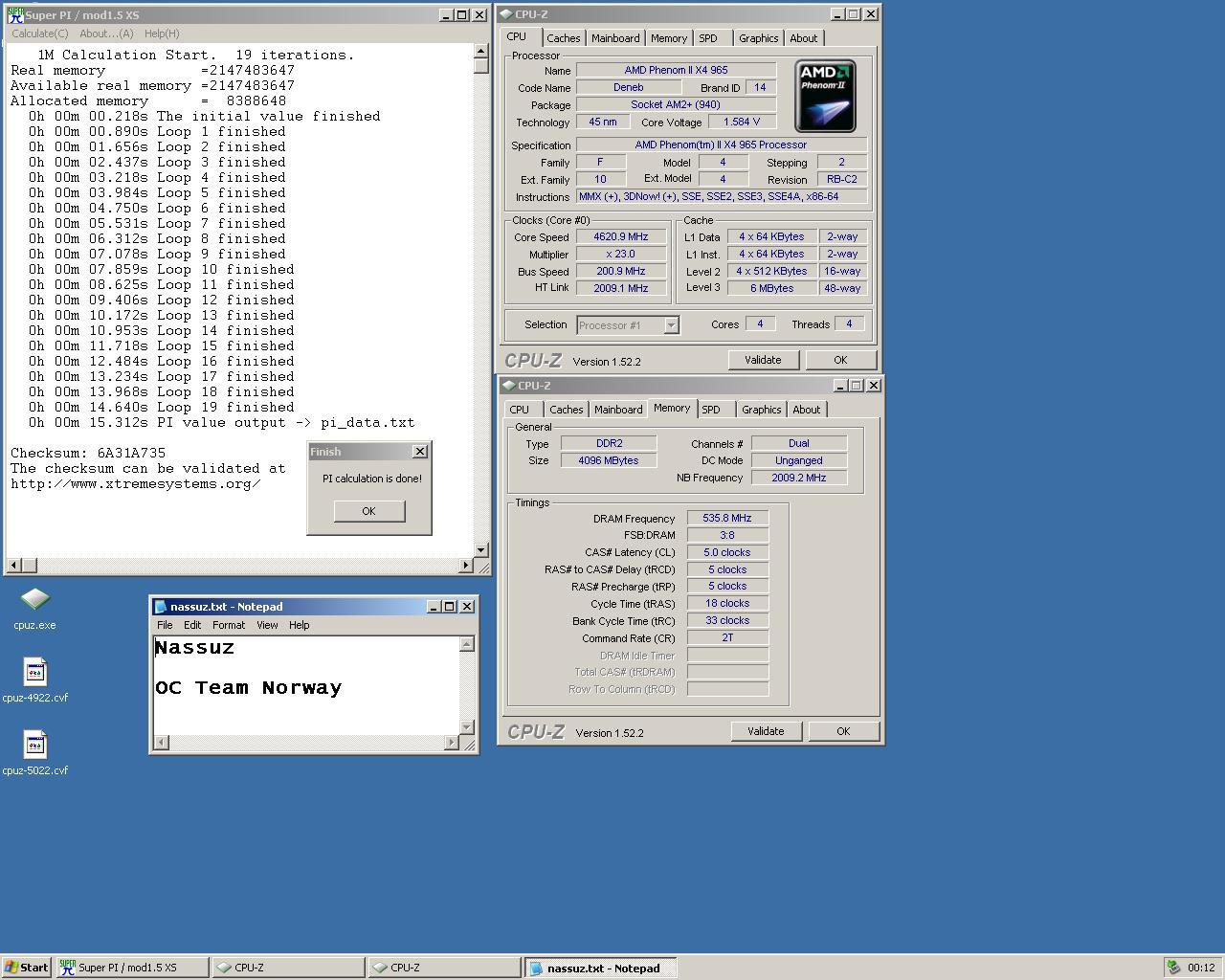Click the 'OC Team Norway' text in Notepad
The width and height of the screenshot is (1225, 980).
248,687
